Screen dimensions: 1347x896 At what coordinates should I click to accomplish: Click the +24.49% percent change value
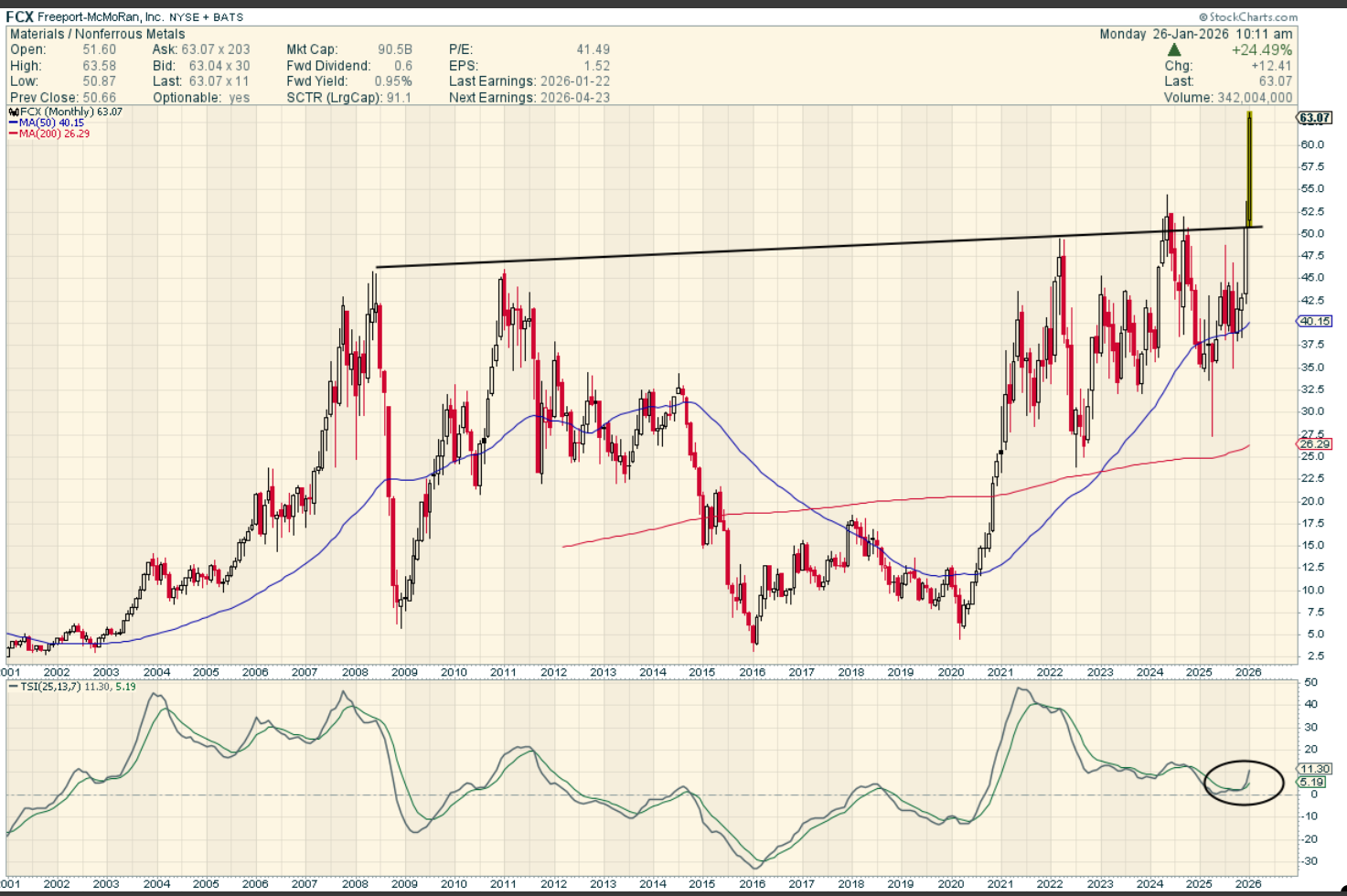tap(1261, 50)
